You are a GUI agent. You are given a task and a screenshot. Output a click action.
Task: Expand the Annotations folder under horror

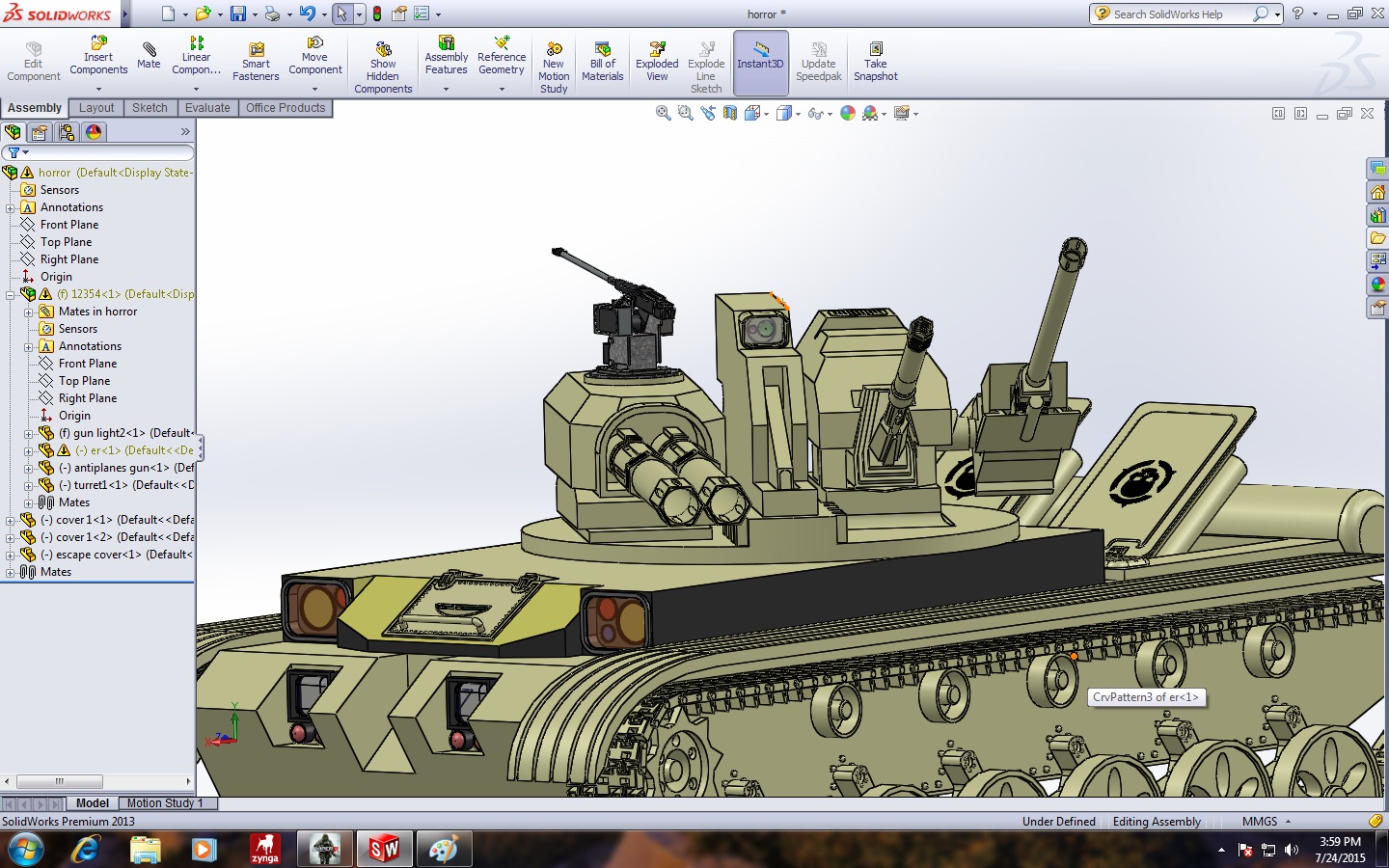point(10,207)
